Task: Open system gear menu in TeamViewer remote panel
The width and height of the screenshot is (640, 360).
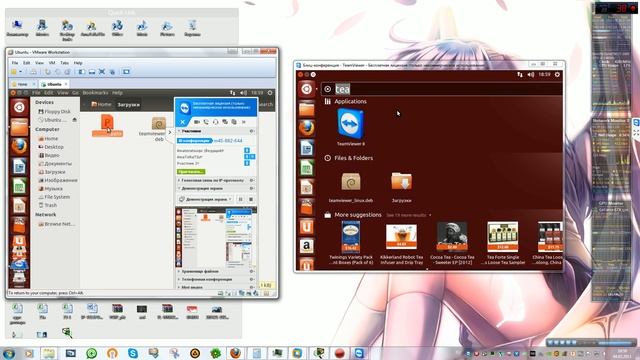Action: point(557,75)
